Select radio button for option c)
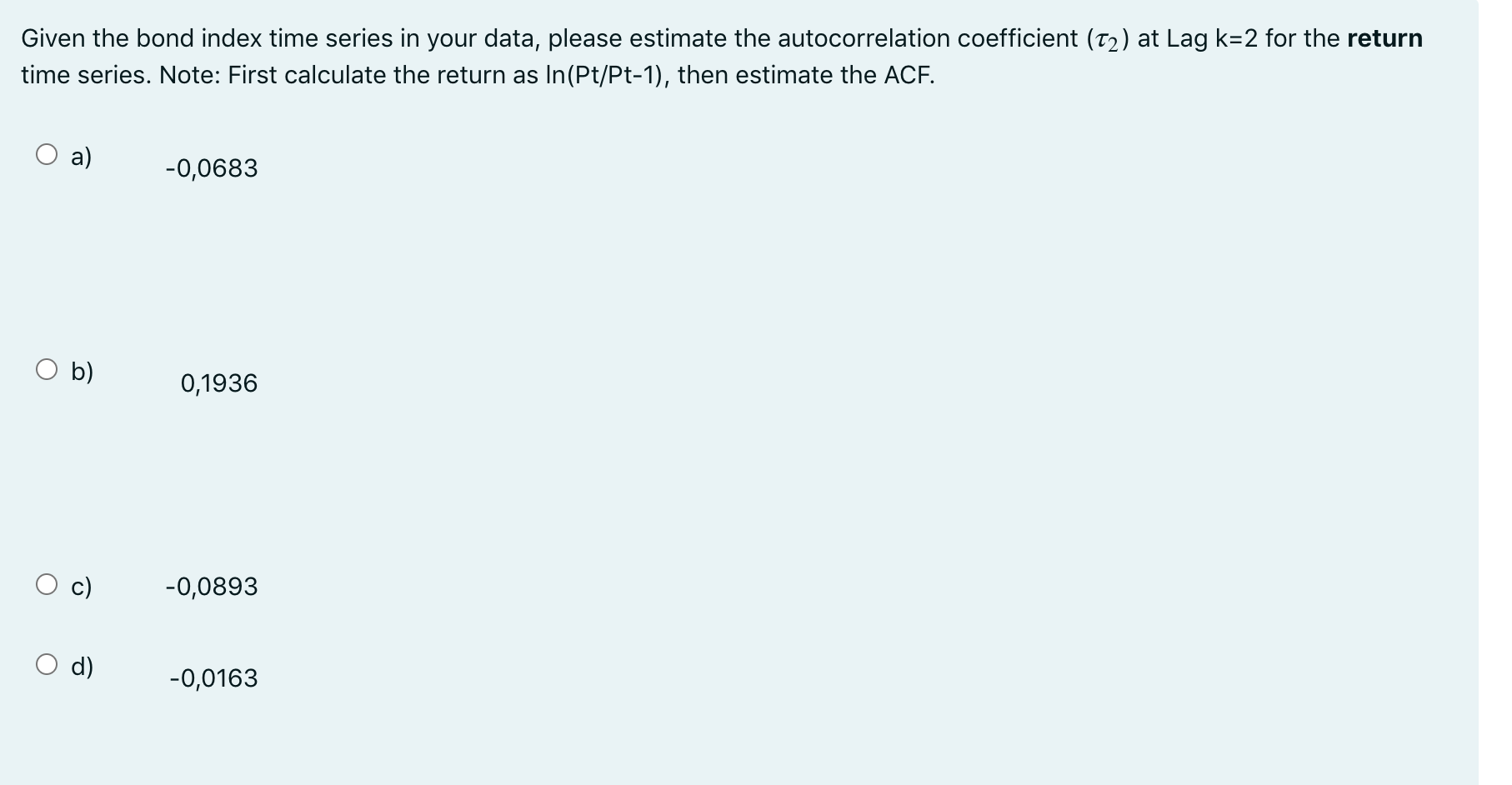The image size is (1512, 785). [47, 586]
